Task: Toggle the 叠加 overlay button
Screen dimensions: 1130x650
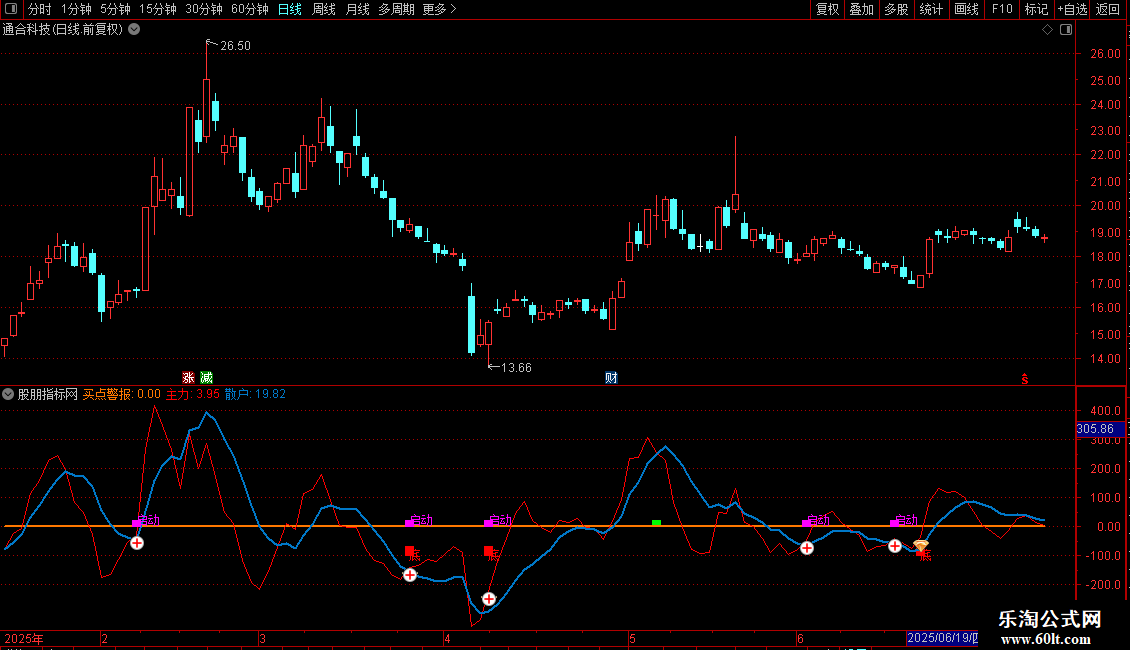Action: click(x=861, y=9)
